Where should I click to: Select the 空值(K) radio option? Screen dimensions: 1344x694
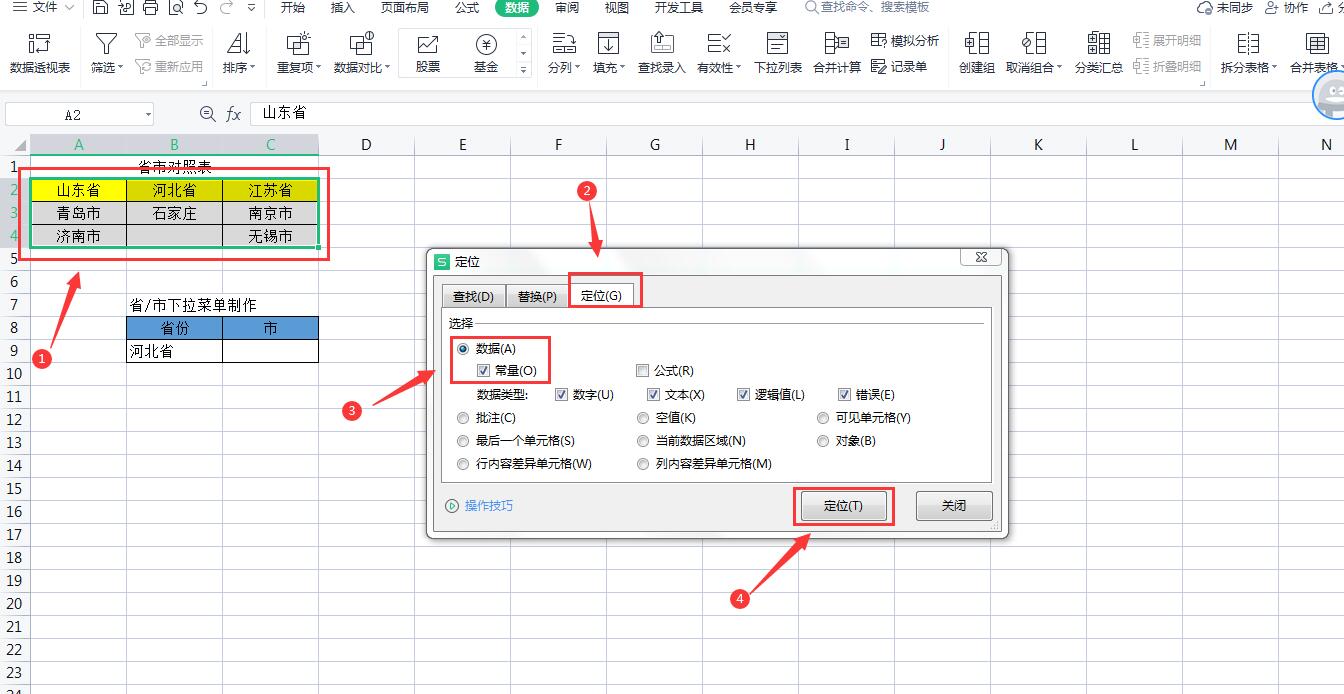(x=643, y=418)
